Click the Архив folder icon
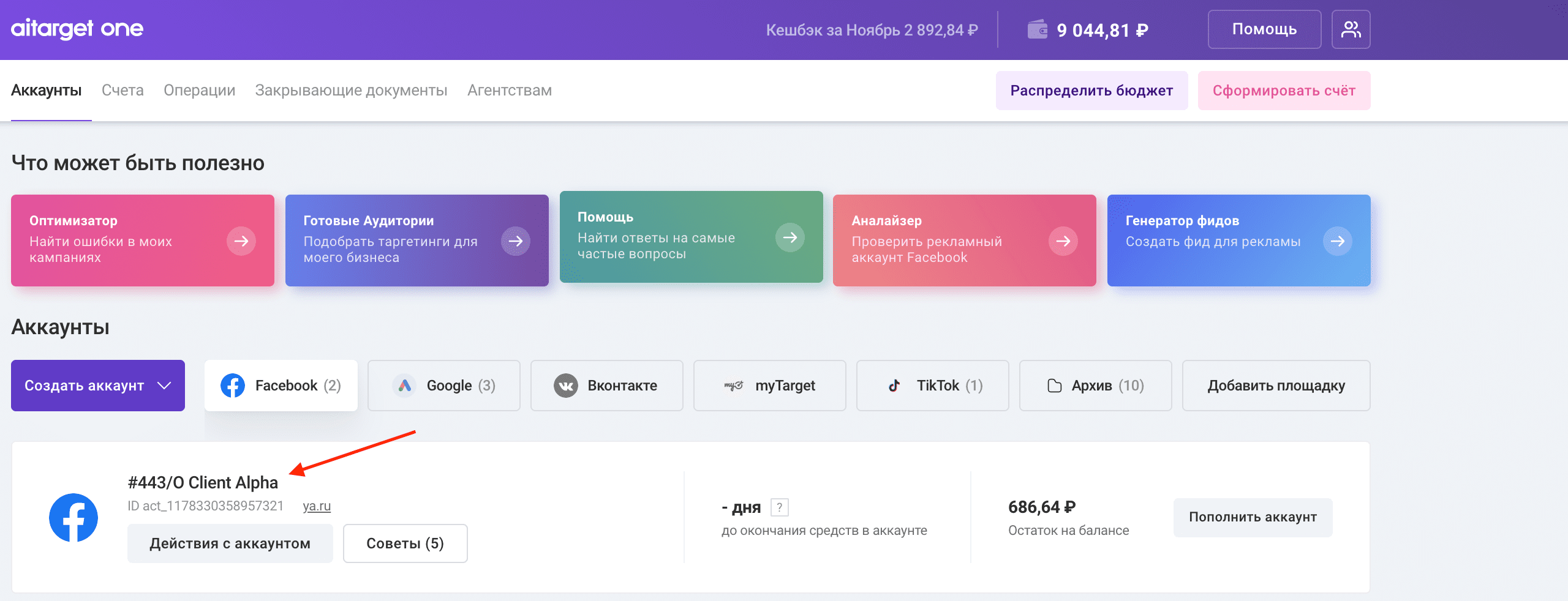This screenshot has width=1568, height=601. click(x=1055, y=386)
